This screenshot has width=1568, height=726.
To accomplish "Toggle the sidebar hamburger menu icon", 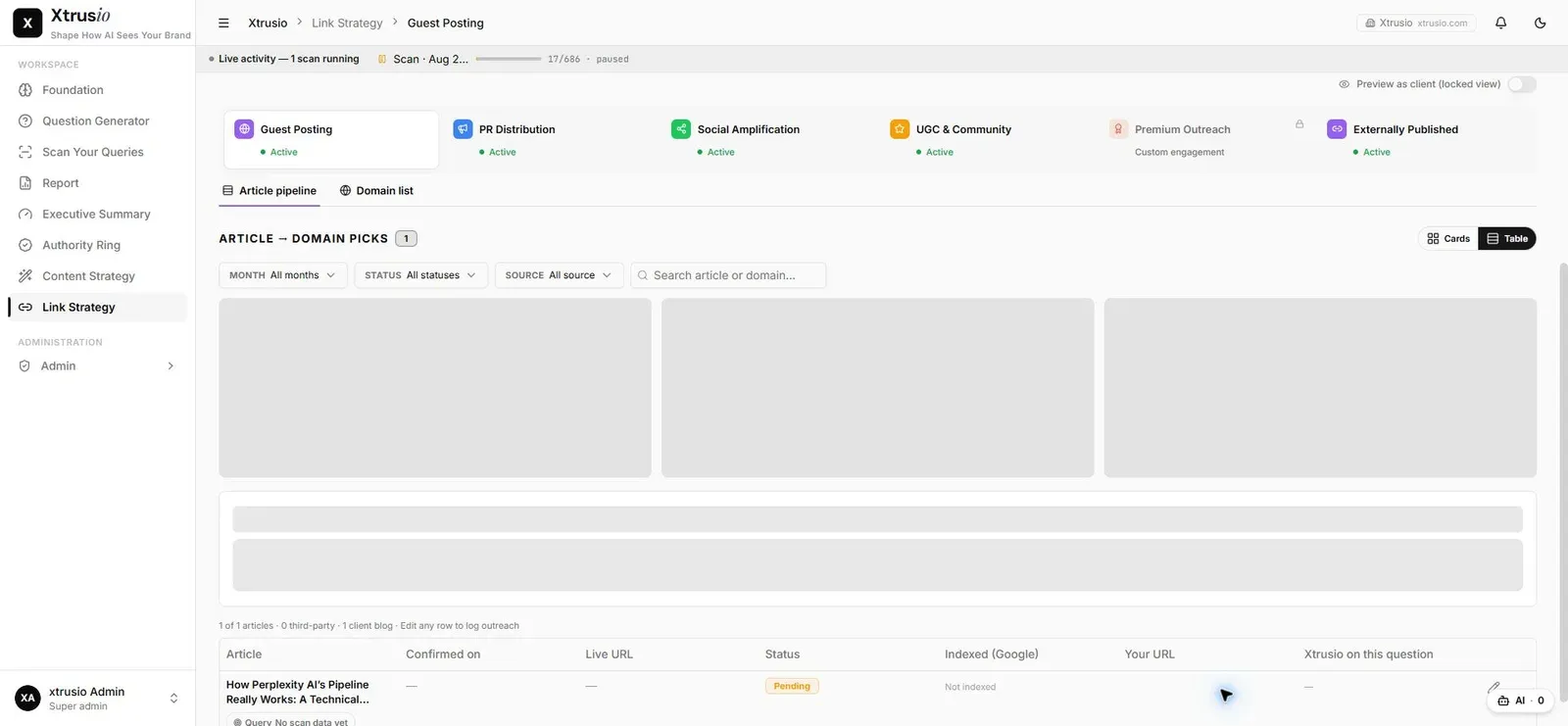I will [x=223, y=23].
